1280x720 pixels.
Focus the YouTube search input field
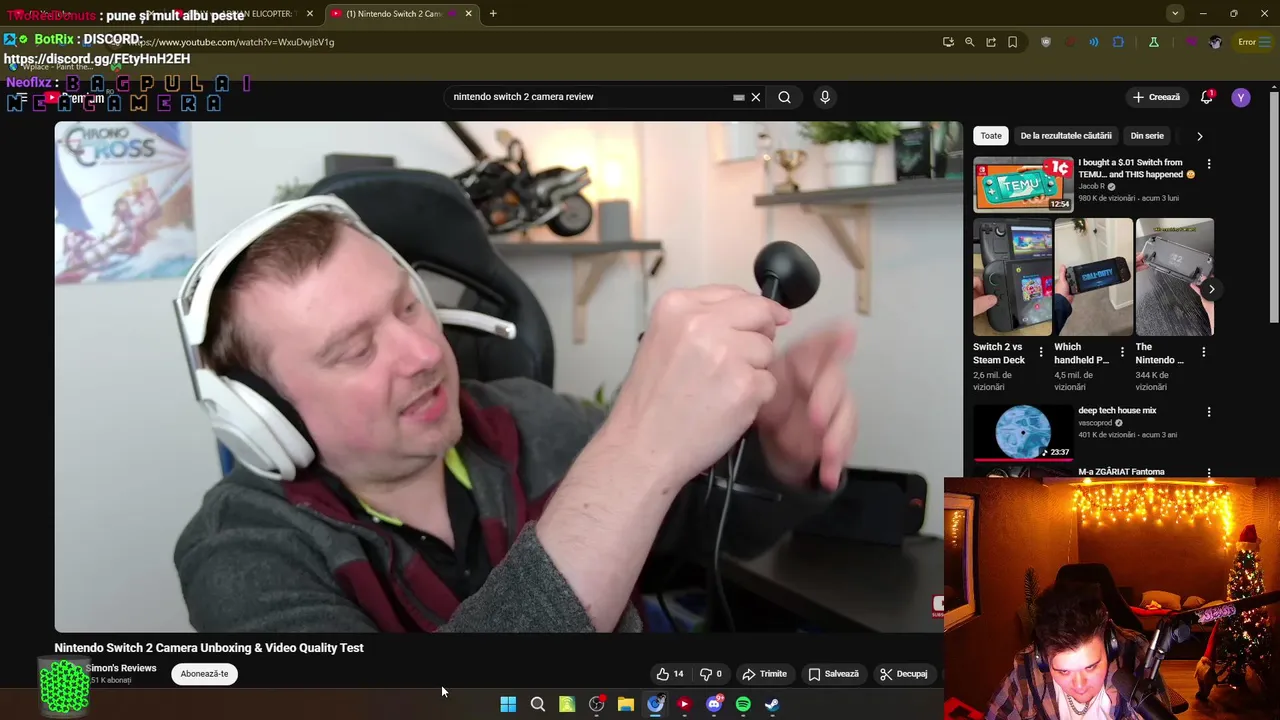pos(590,97)
